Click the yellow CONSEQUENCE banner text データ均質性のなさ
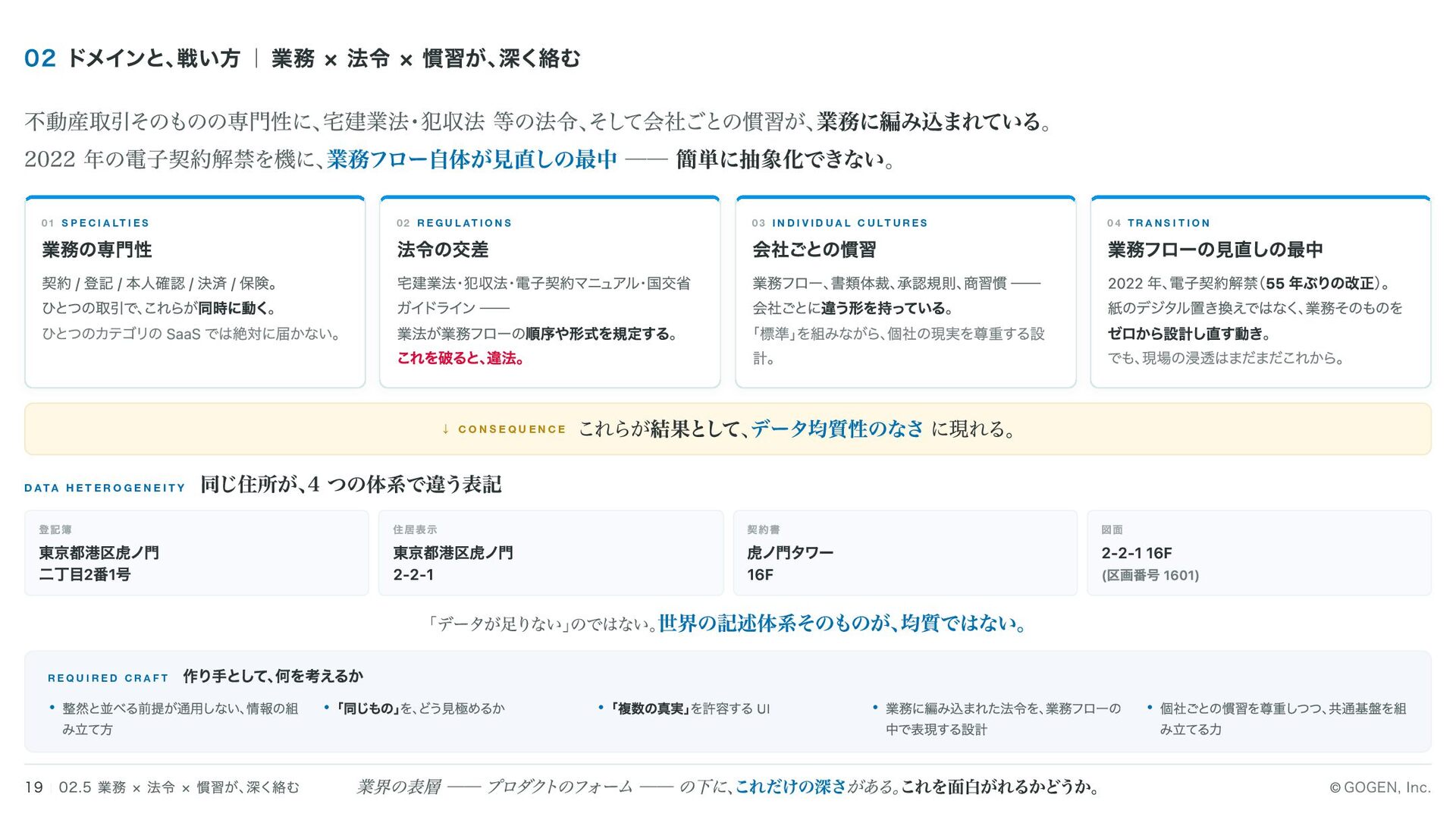This screenshot has width=1456, height=820. click(x=837, y=429)
